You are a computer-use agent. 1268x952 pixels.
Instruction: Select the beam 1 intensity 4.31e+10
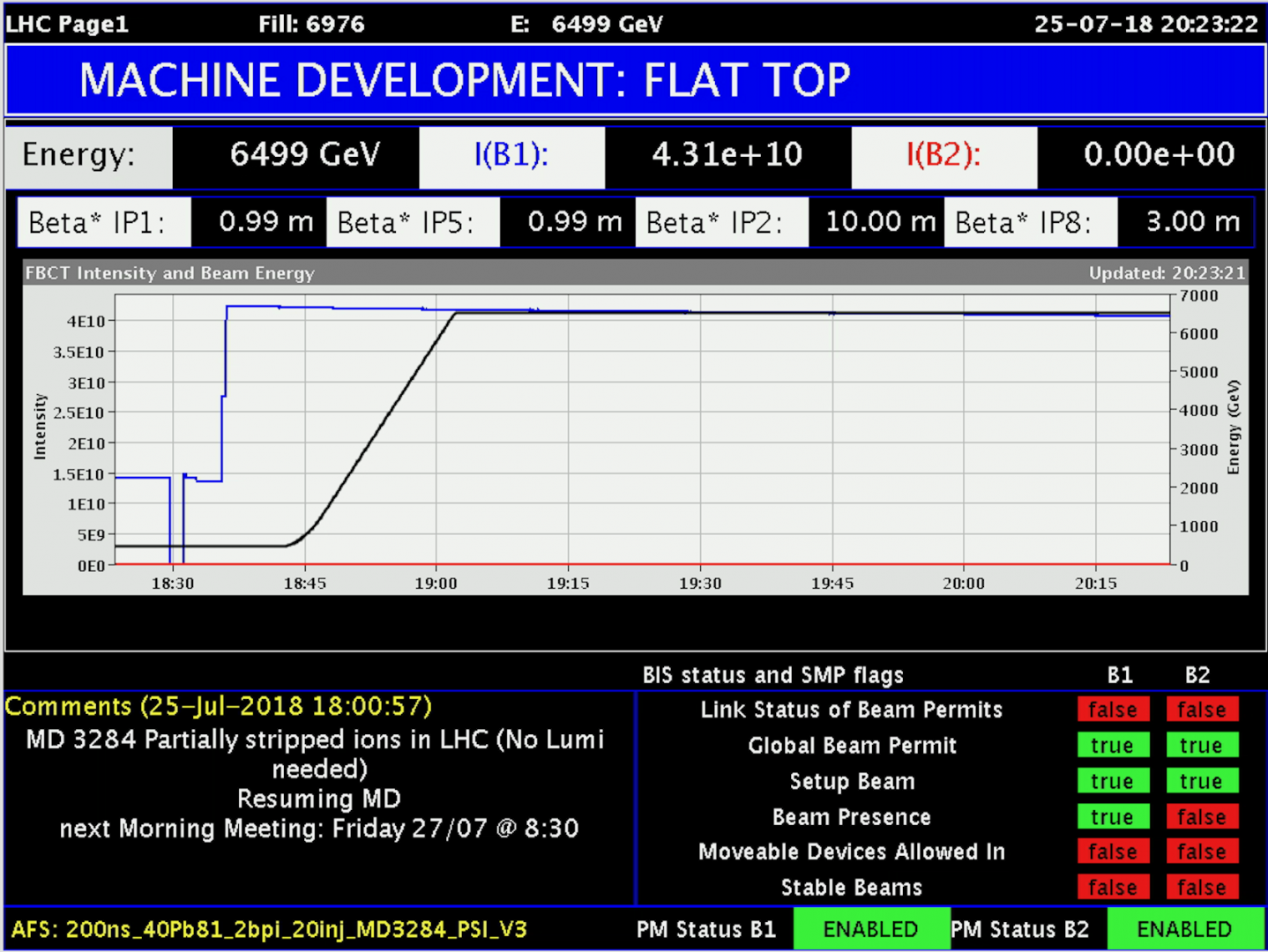point(727,157)
